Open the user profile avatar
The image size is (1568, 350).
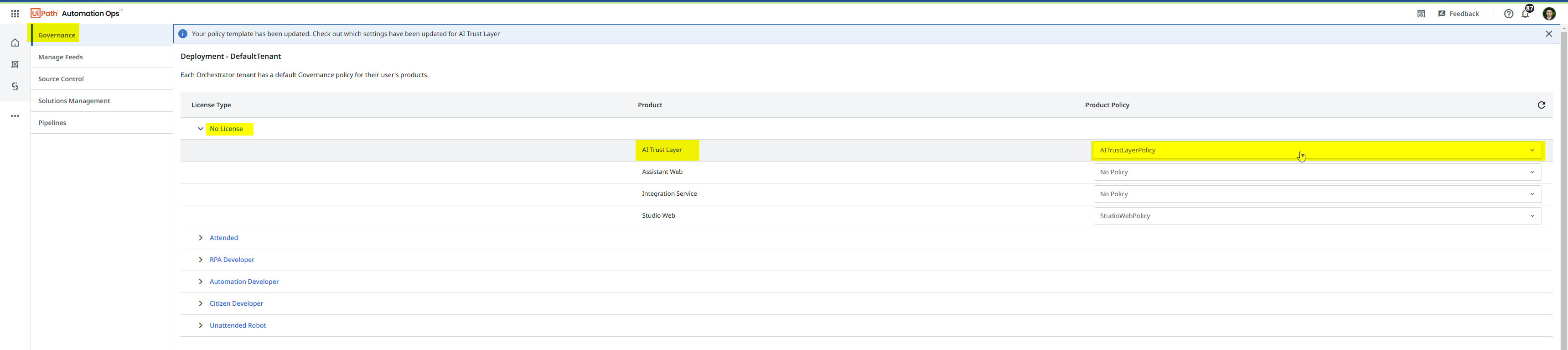1549,14
